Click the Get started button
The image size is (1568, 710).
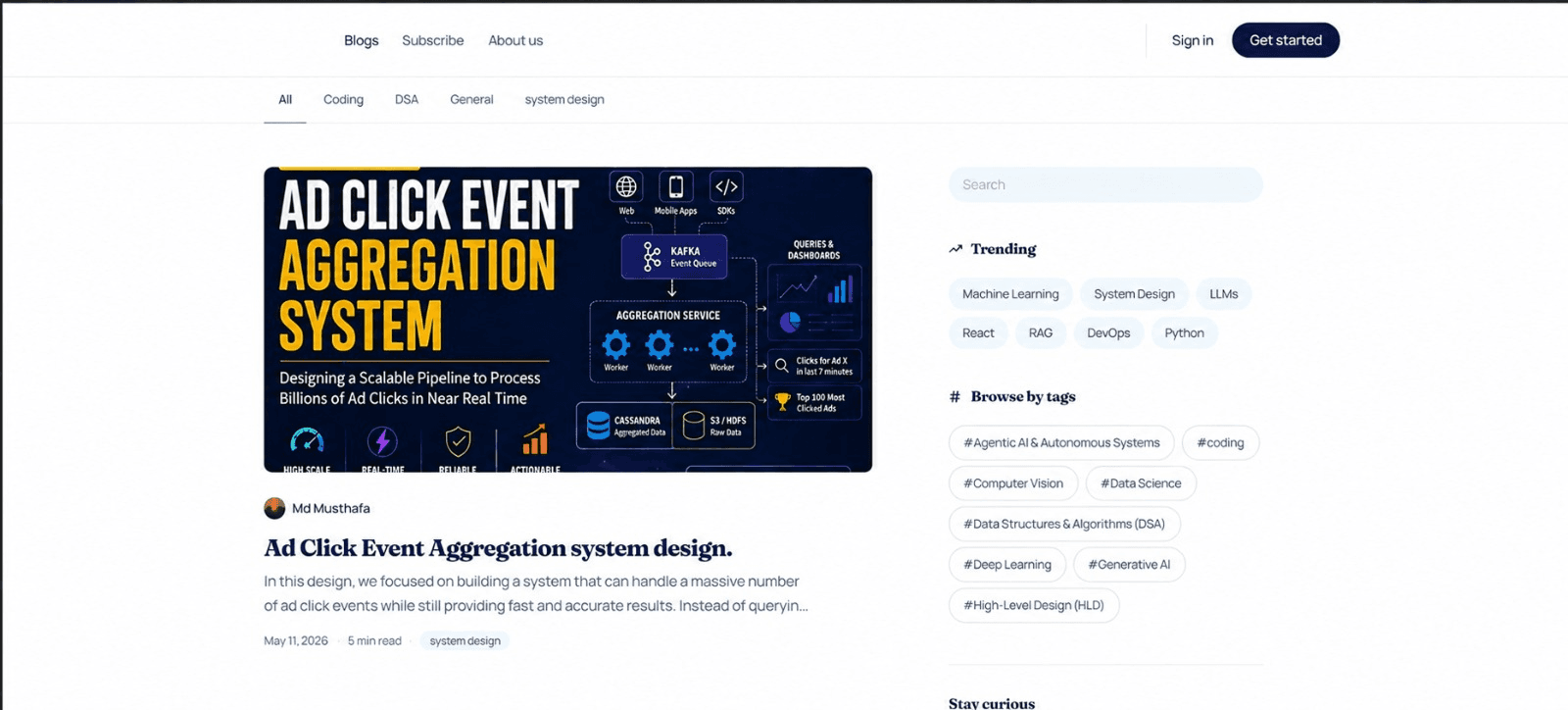click(x=1285, y=40)
